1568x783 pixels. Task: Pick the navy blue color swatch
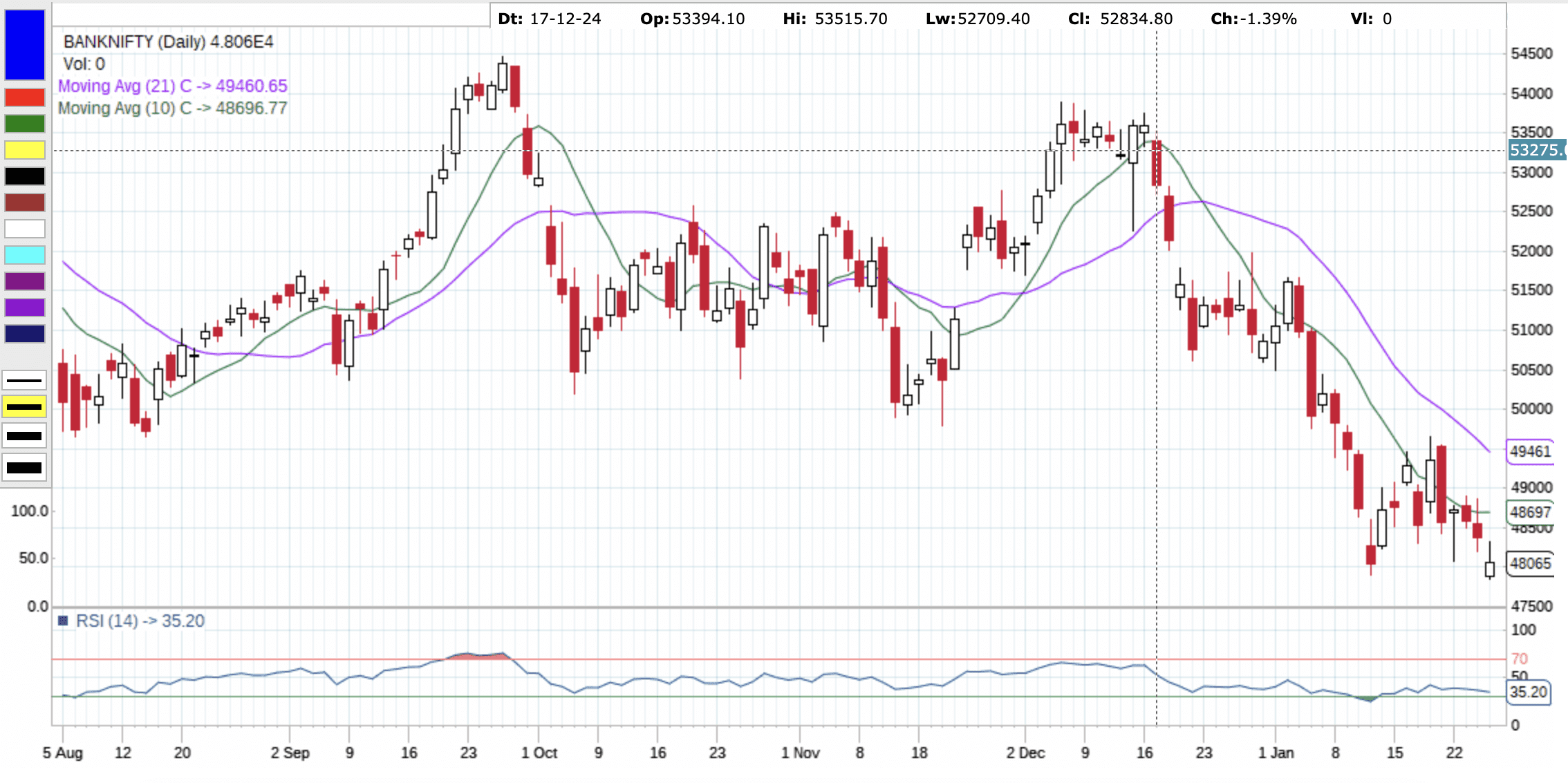coord(25,334)
